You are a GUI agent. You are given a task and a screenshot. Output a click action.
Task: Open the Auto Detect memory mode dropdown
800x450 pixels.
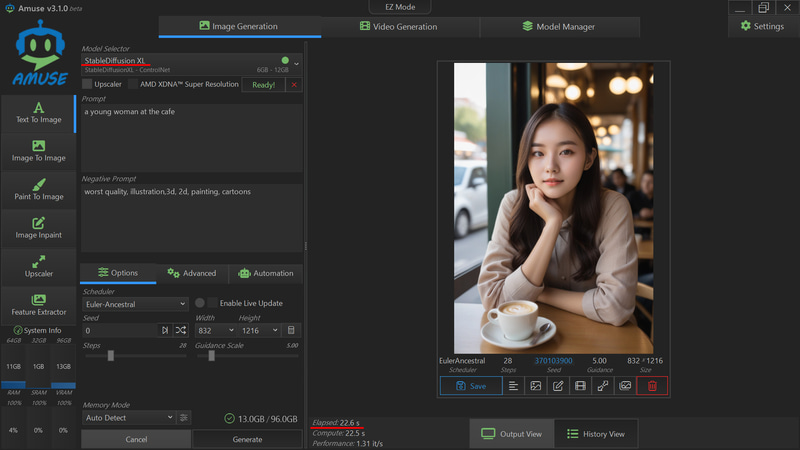tap(129, 418)
